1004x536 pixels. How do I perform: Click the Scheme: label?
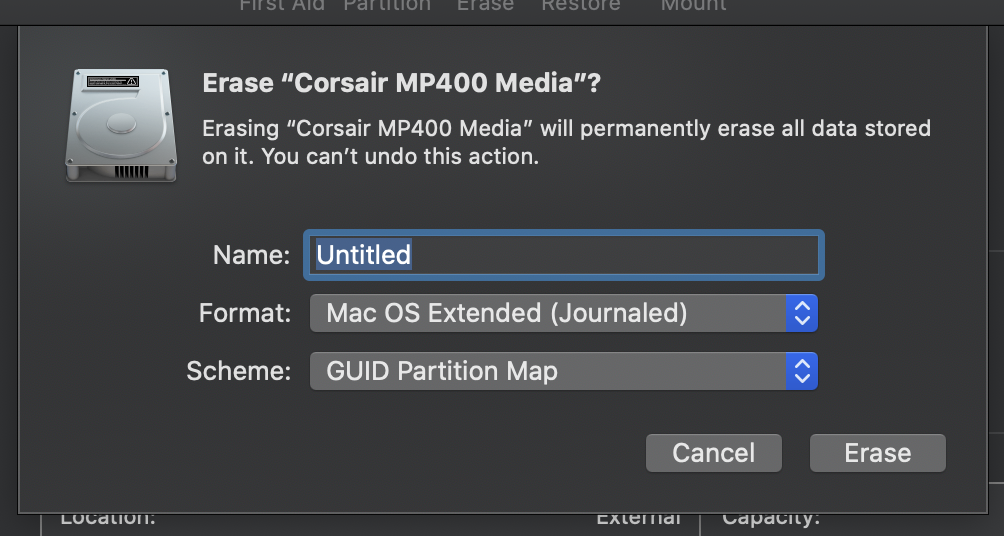pos(239,372)
